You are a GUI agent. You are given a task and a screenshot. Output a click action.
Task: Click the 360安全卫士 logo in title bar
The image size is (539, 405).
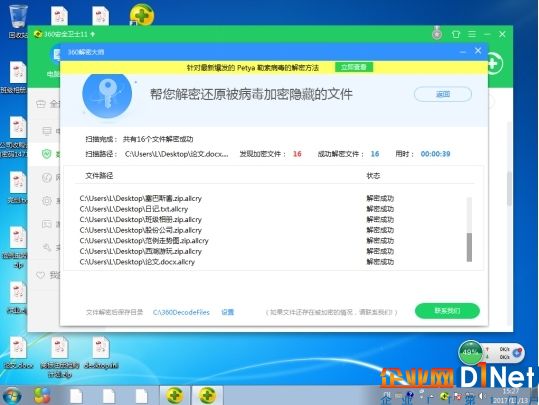(38, 34)
